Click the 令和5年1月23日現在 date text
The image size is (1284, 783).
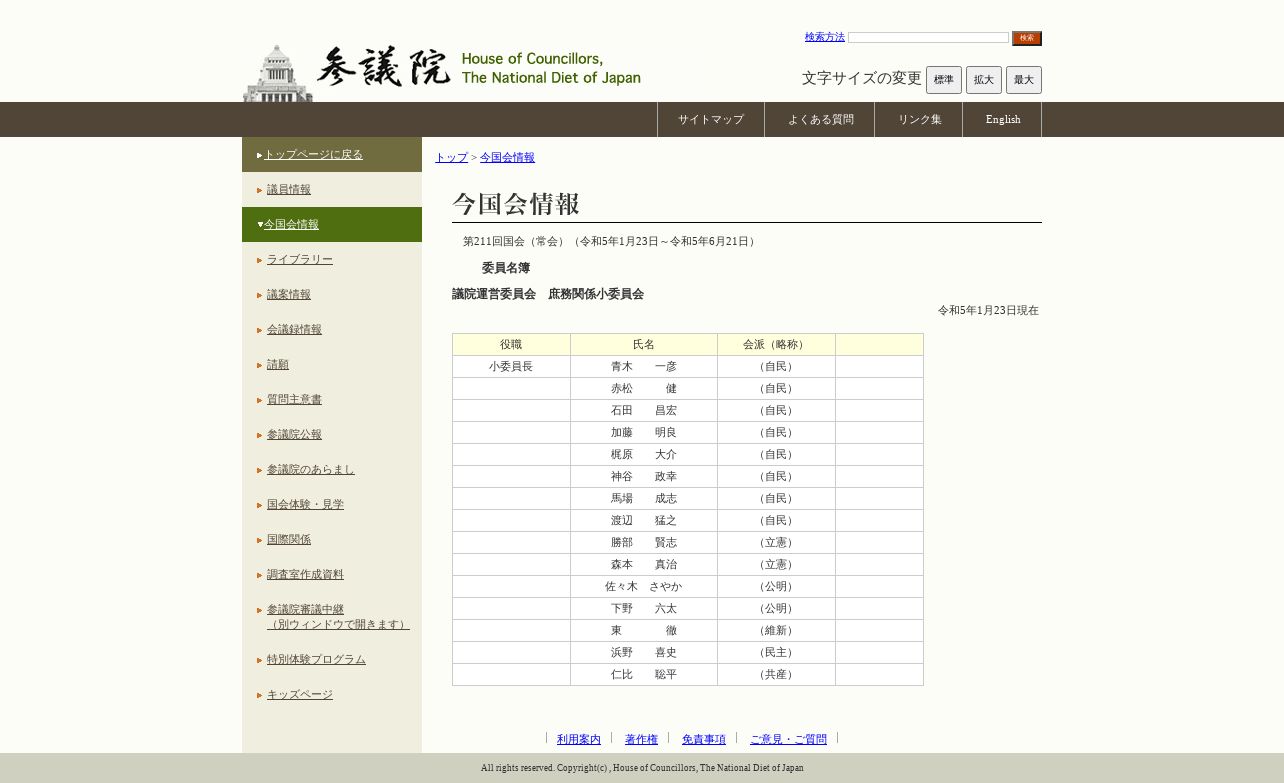pos(988,311)
